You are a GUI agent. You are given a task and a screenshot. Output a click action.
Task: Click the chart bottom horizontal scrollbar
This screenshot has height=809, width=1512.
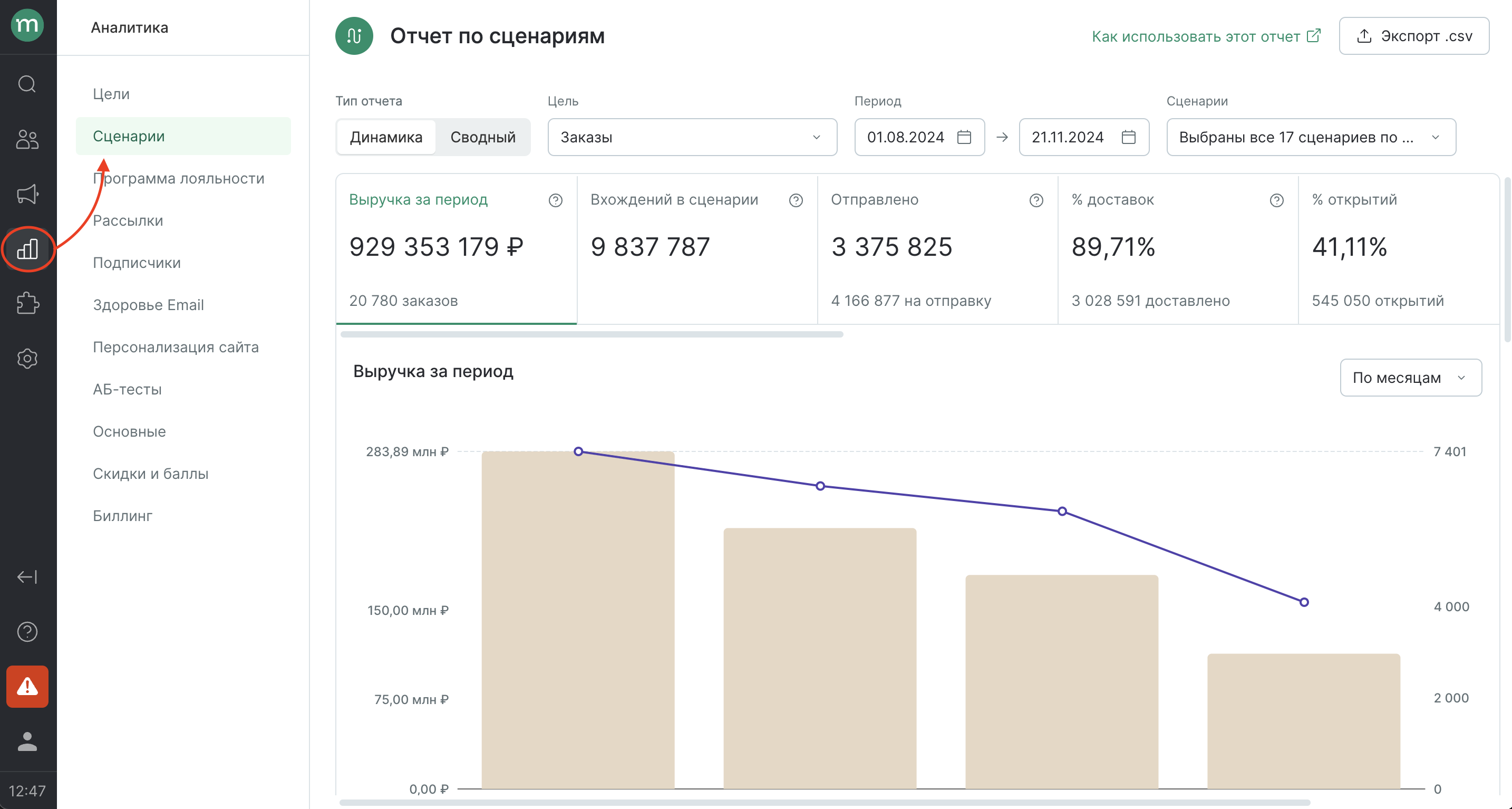pyautogui.click(x=825, y=802)
